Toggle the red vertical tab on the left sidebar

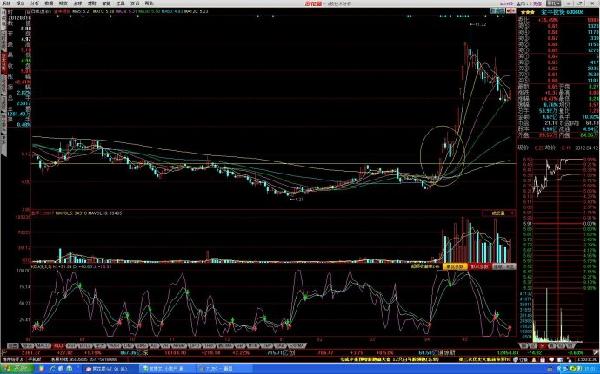pyautogui.click(x=5, y=63)
